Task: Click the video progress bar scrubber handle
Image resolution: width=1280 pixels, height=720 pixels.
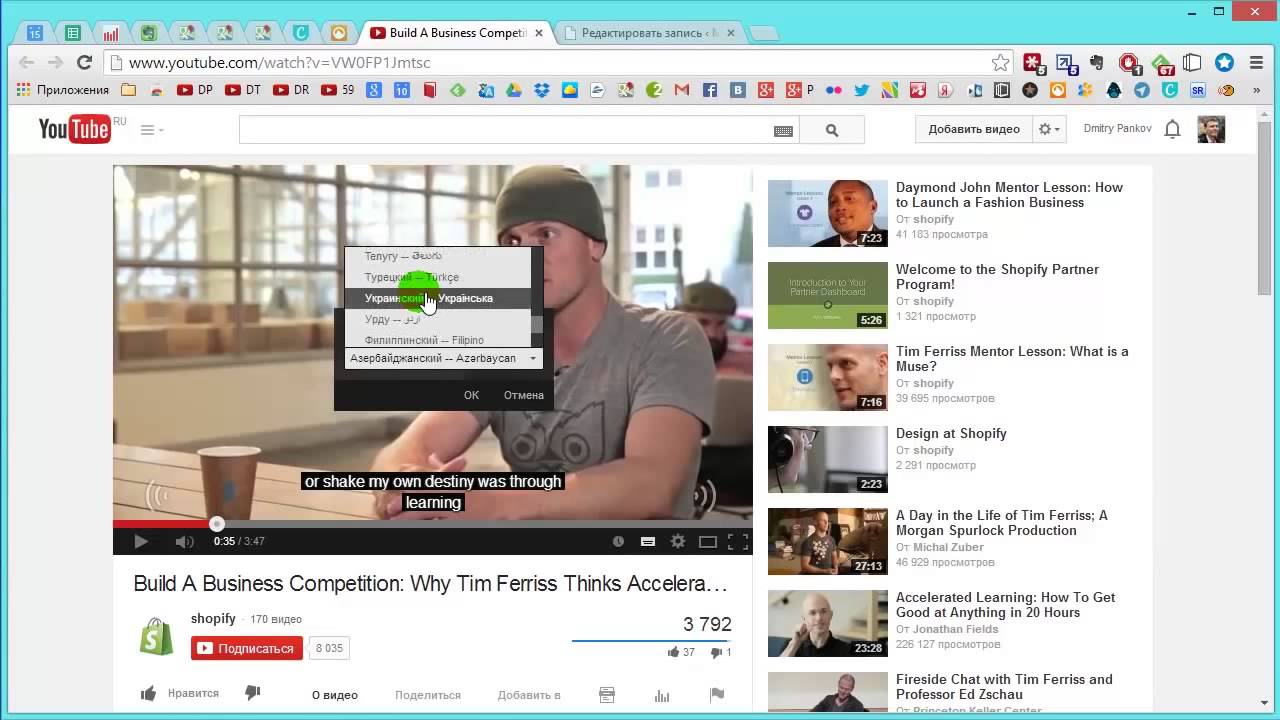Action: click(x=217, y=524)
